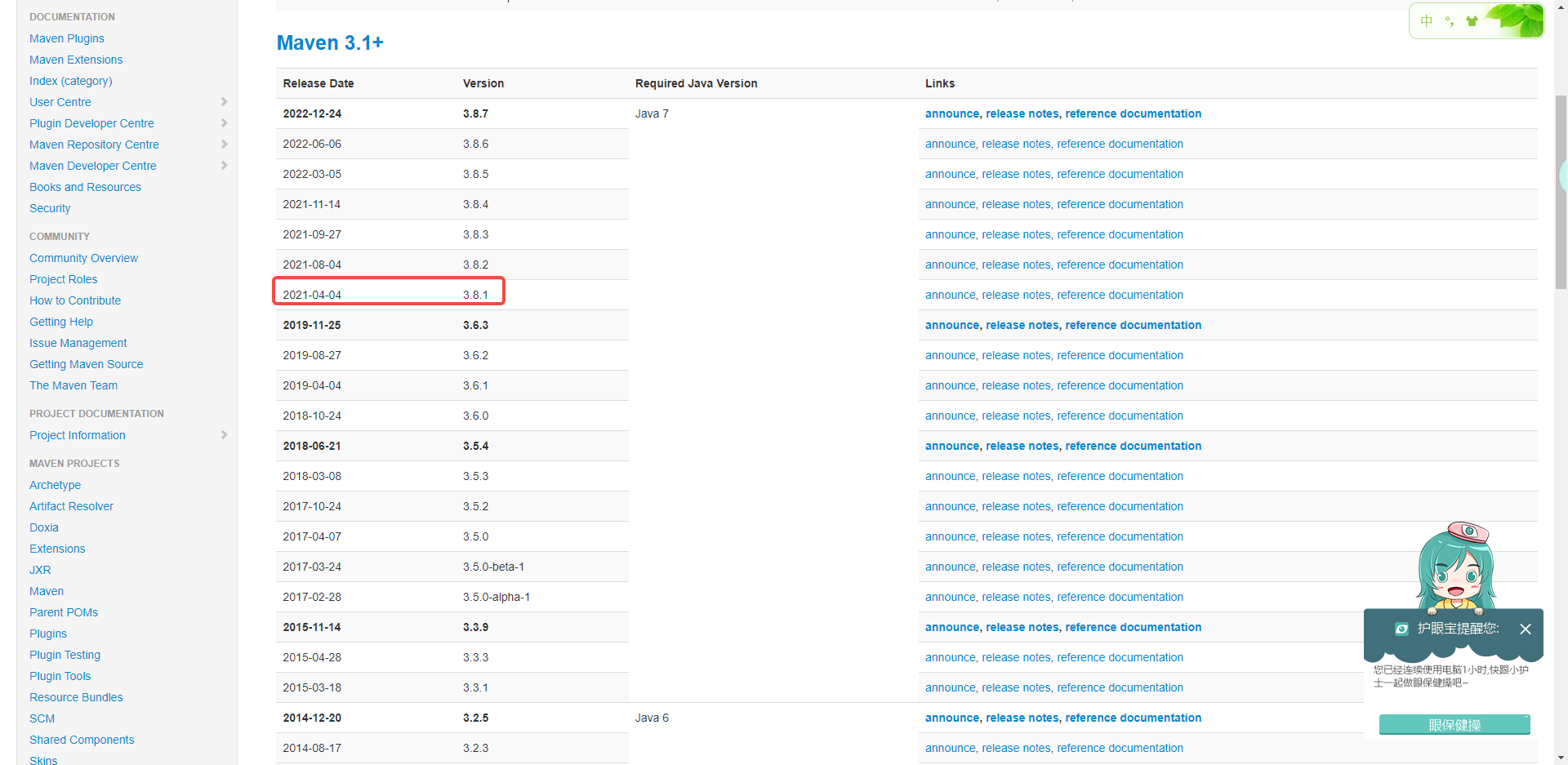This screenshot has width=1568, height=765.
Task: Open Books and Resources page
Action: pos(85,187)
